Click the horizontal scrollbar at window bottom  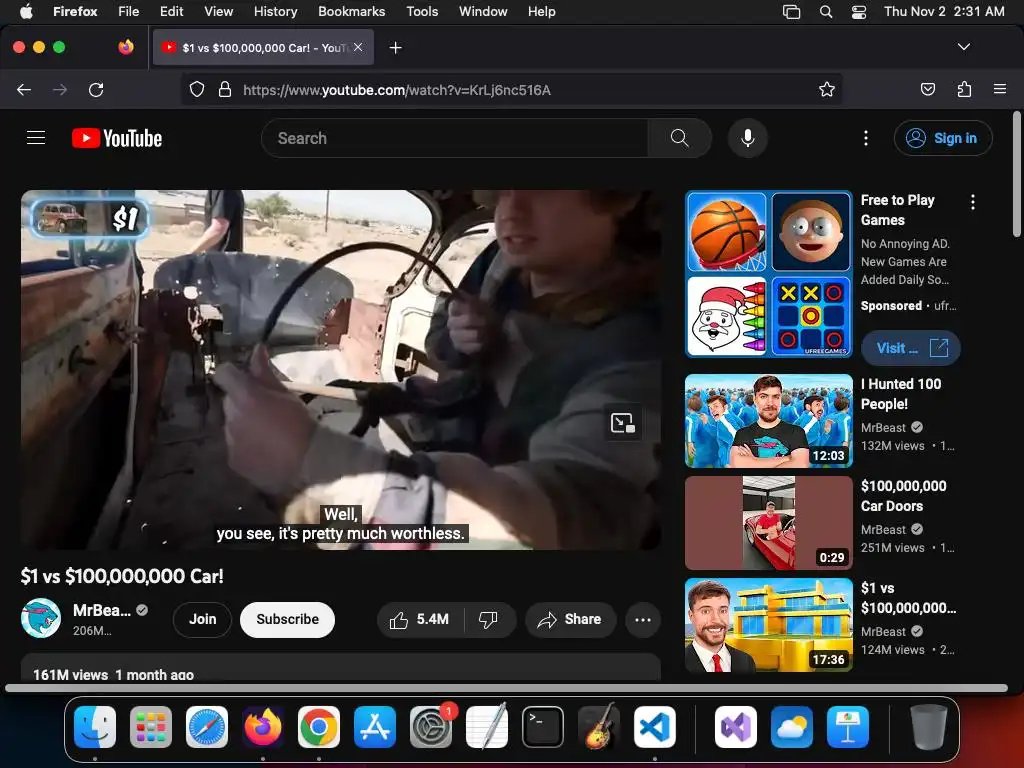pos(506,688)
